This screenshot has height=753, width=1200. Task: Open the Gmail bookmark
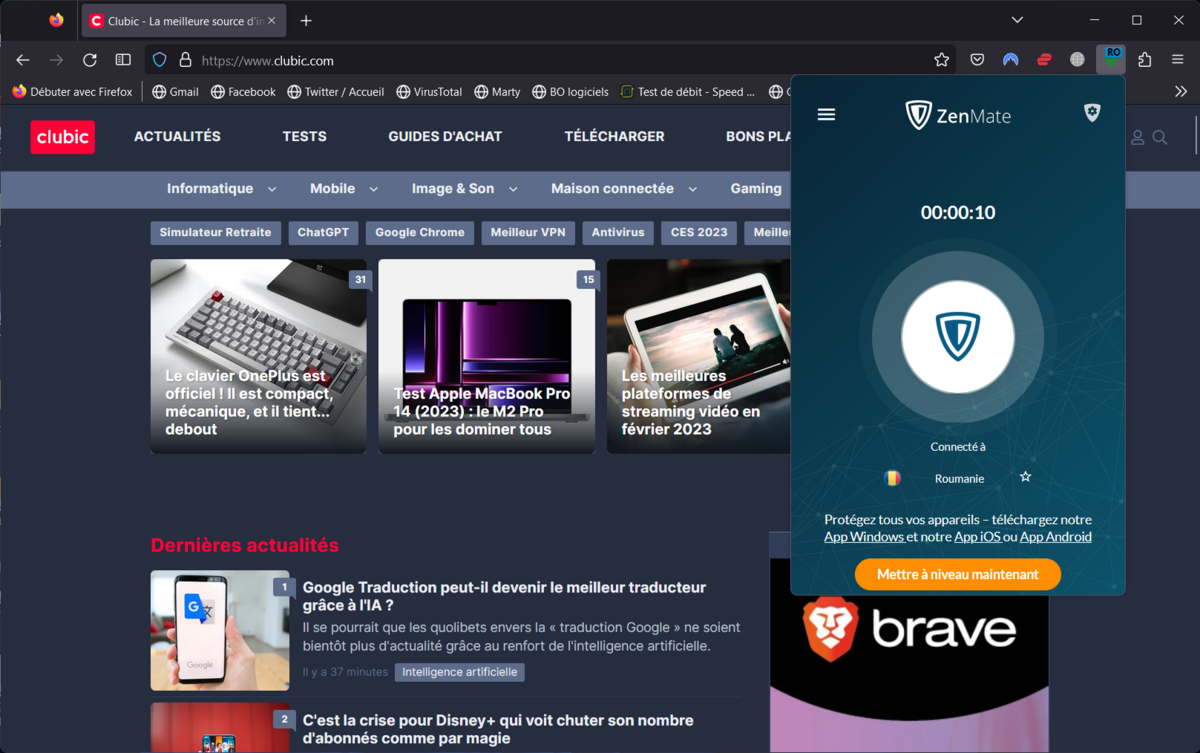coord(175,91)
